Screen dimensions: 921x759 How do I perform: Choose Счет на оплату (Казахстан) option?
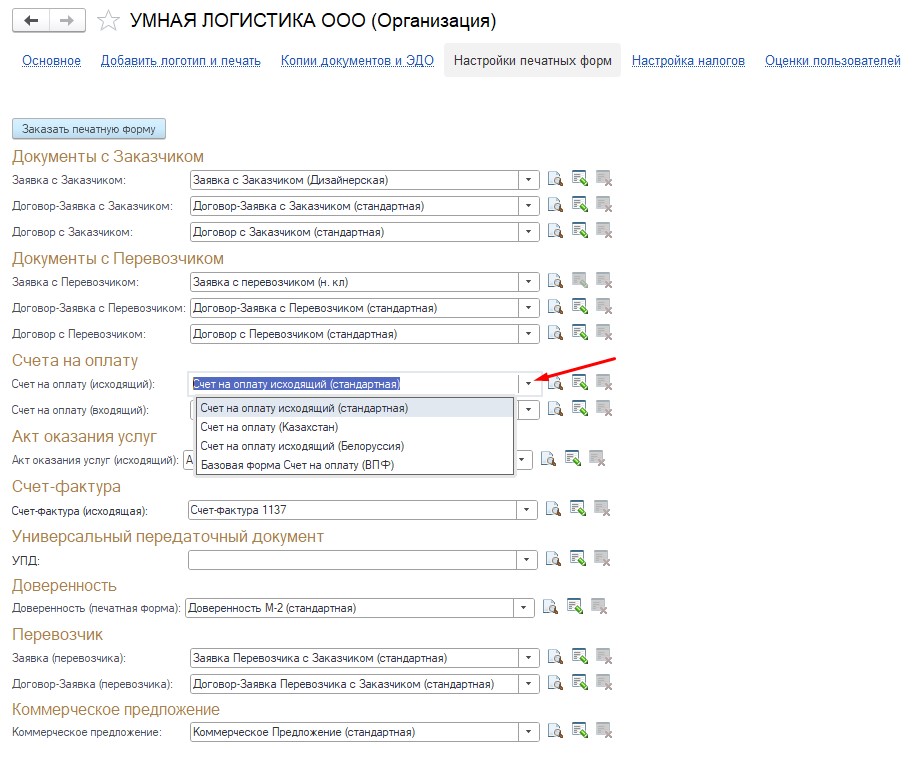tap(355, 427)
